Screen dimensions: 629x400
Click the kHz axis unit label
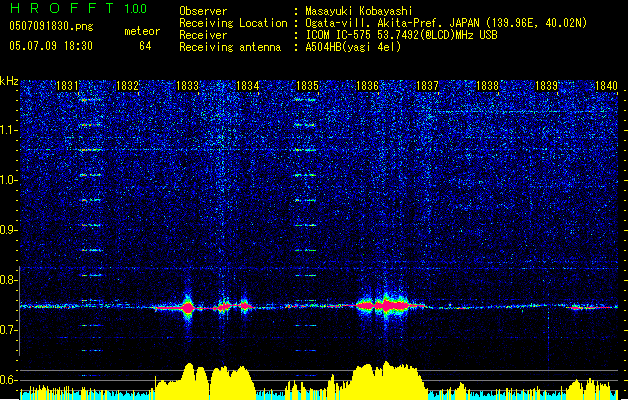pyautogui.click(x=9, y=81)
